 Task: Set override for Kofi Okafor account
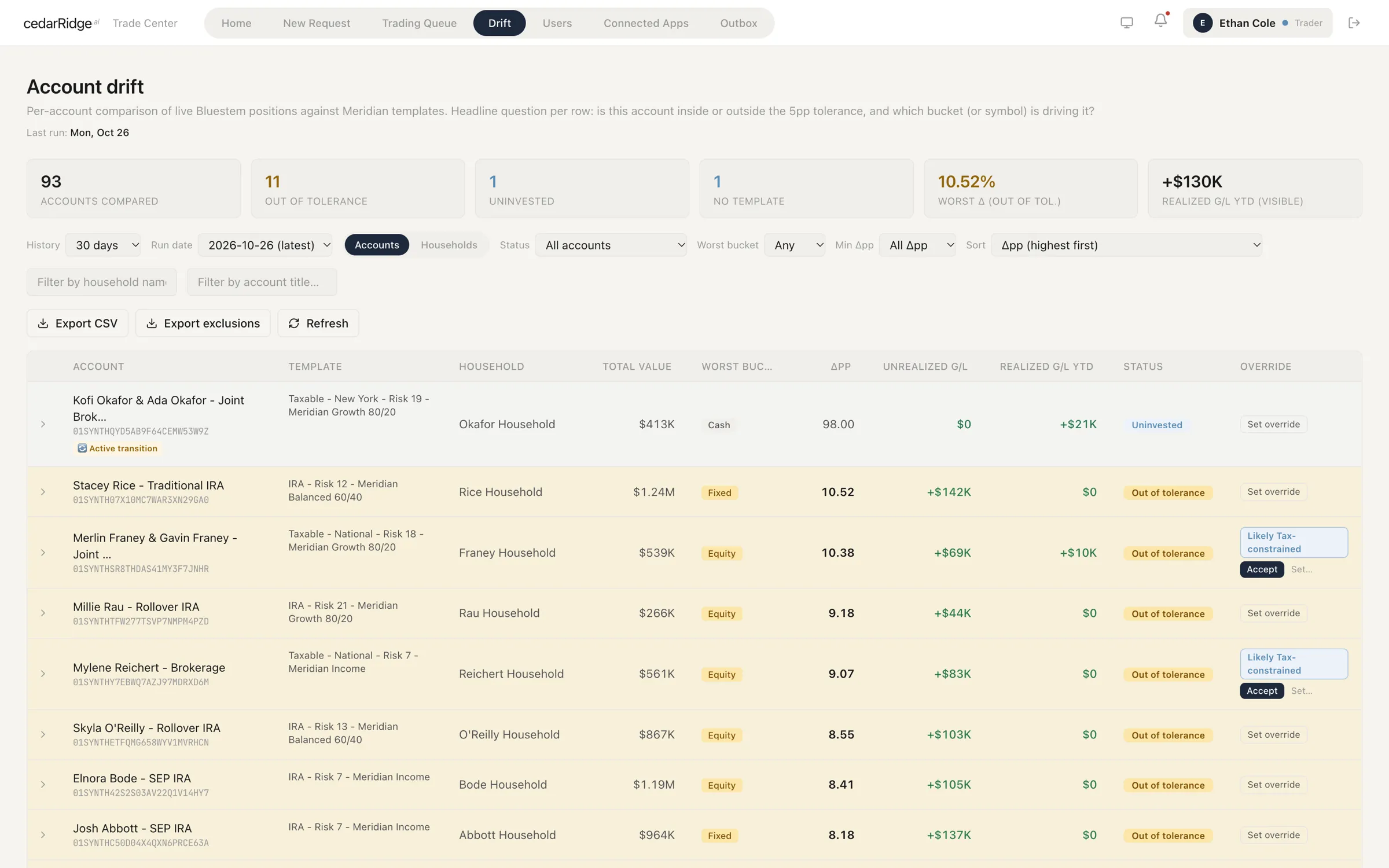click(1273, 424)
